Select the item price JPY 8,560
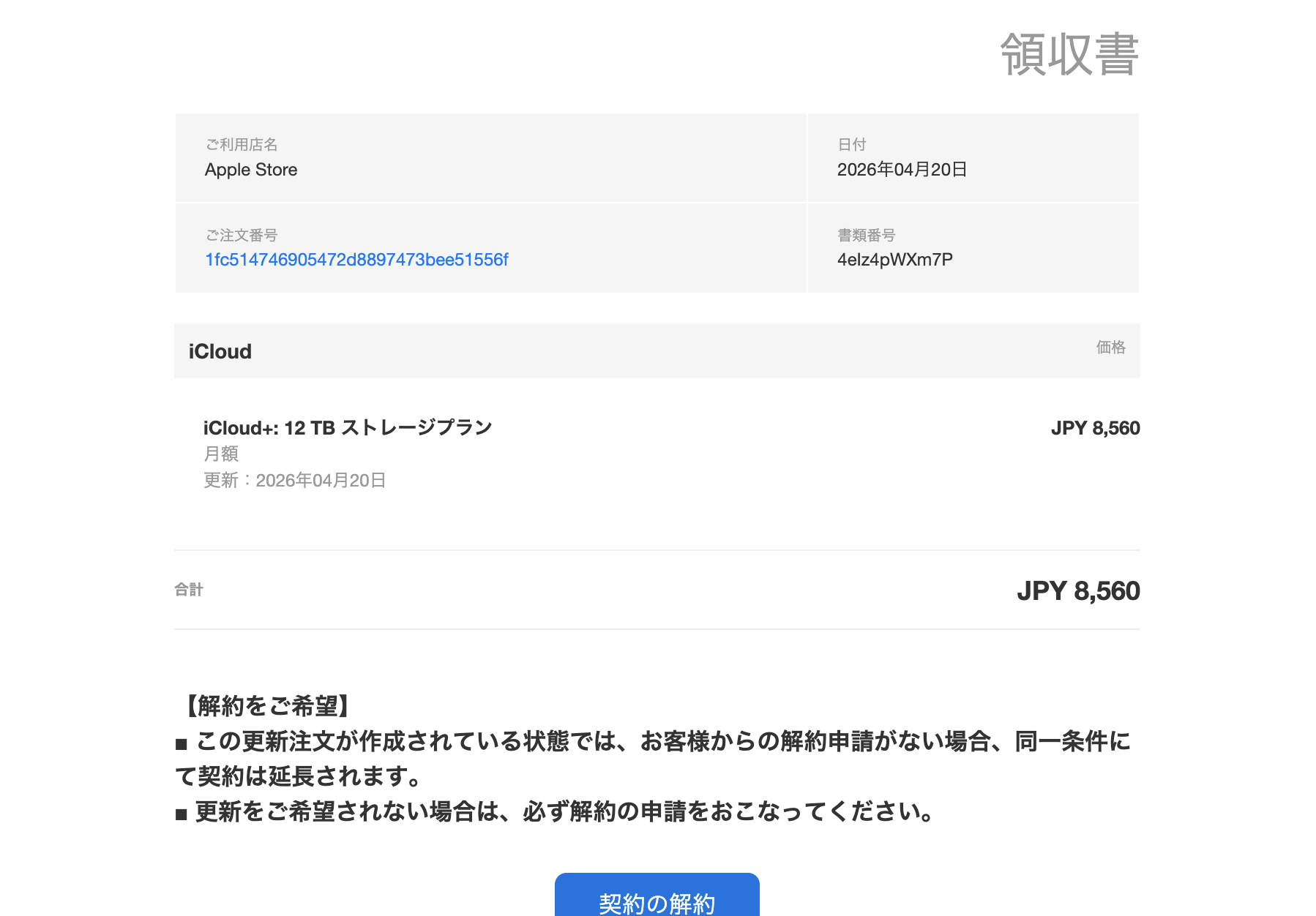This screenshot has width=1316, height=916. click(x=1095, y=428)
